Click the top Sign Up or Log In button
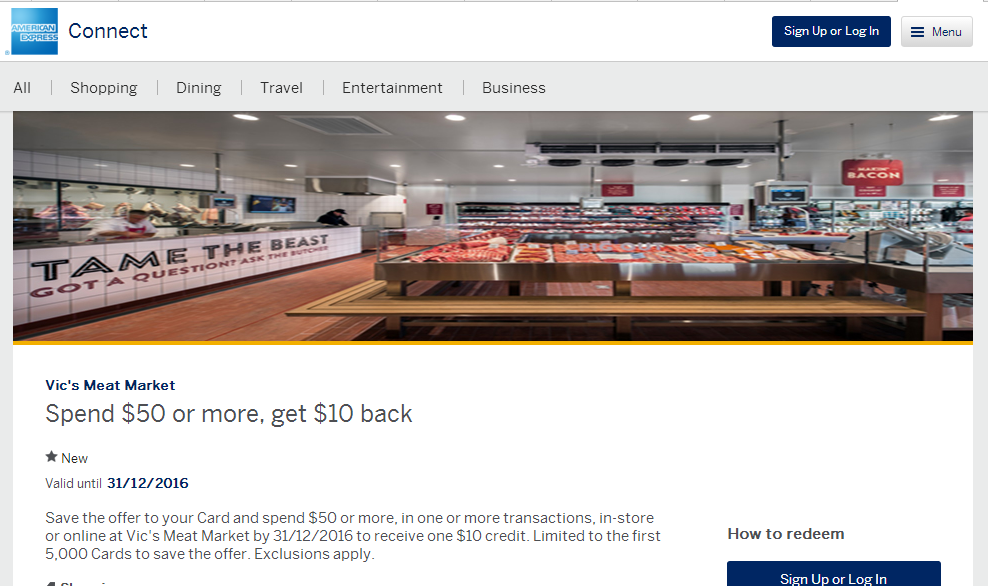 [831, 32]
